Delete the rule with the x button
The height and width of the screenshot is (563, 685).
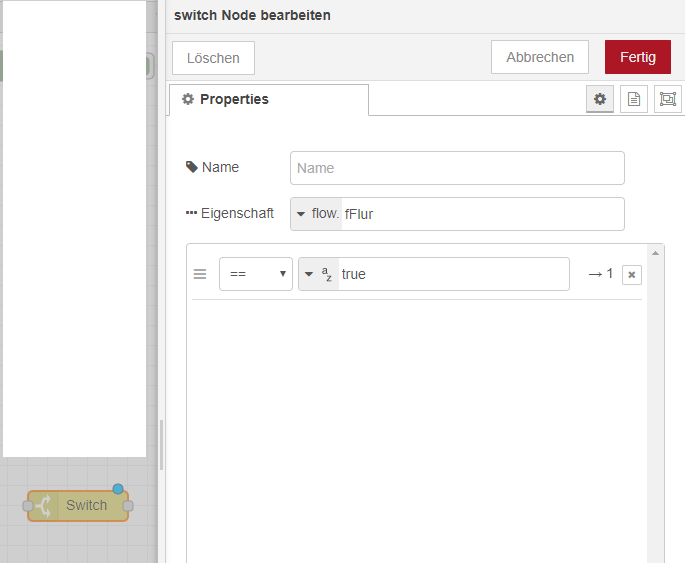click(631, 275)
